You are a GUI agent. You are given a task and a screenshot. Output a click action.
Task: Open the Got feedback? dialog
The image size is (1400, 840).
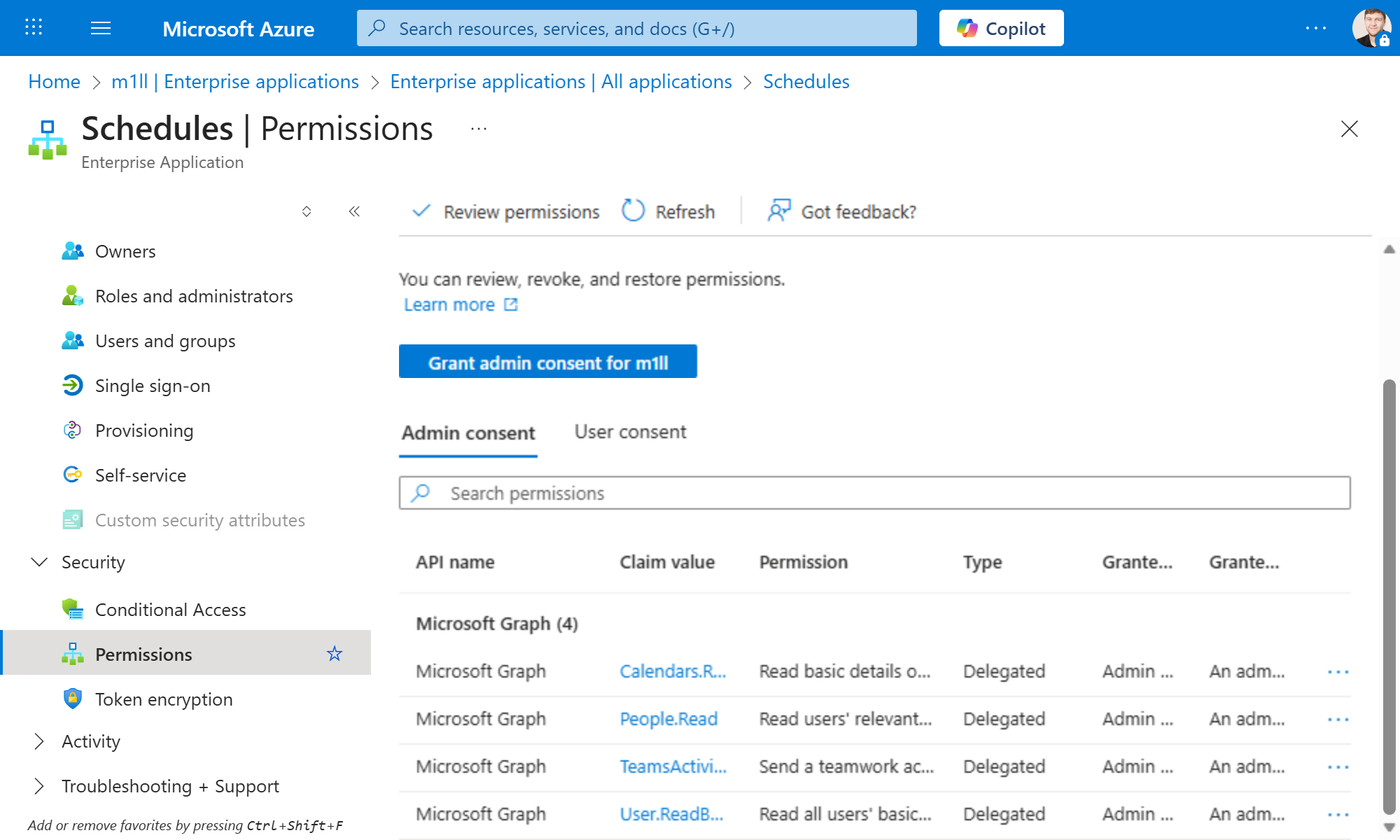[840, 211]
